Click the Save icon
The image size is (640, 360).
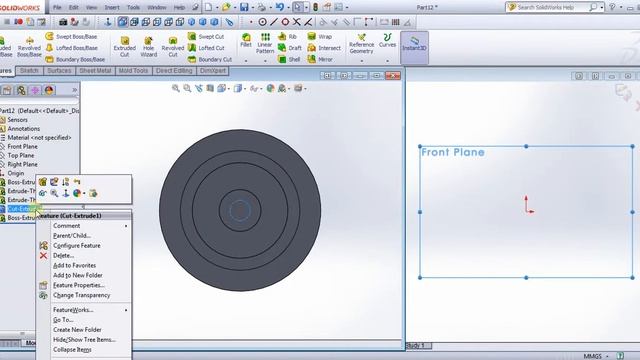pos(244,7)
